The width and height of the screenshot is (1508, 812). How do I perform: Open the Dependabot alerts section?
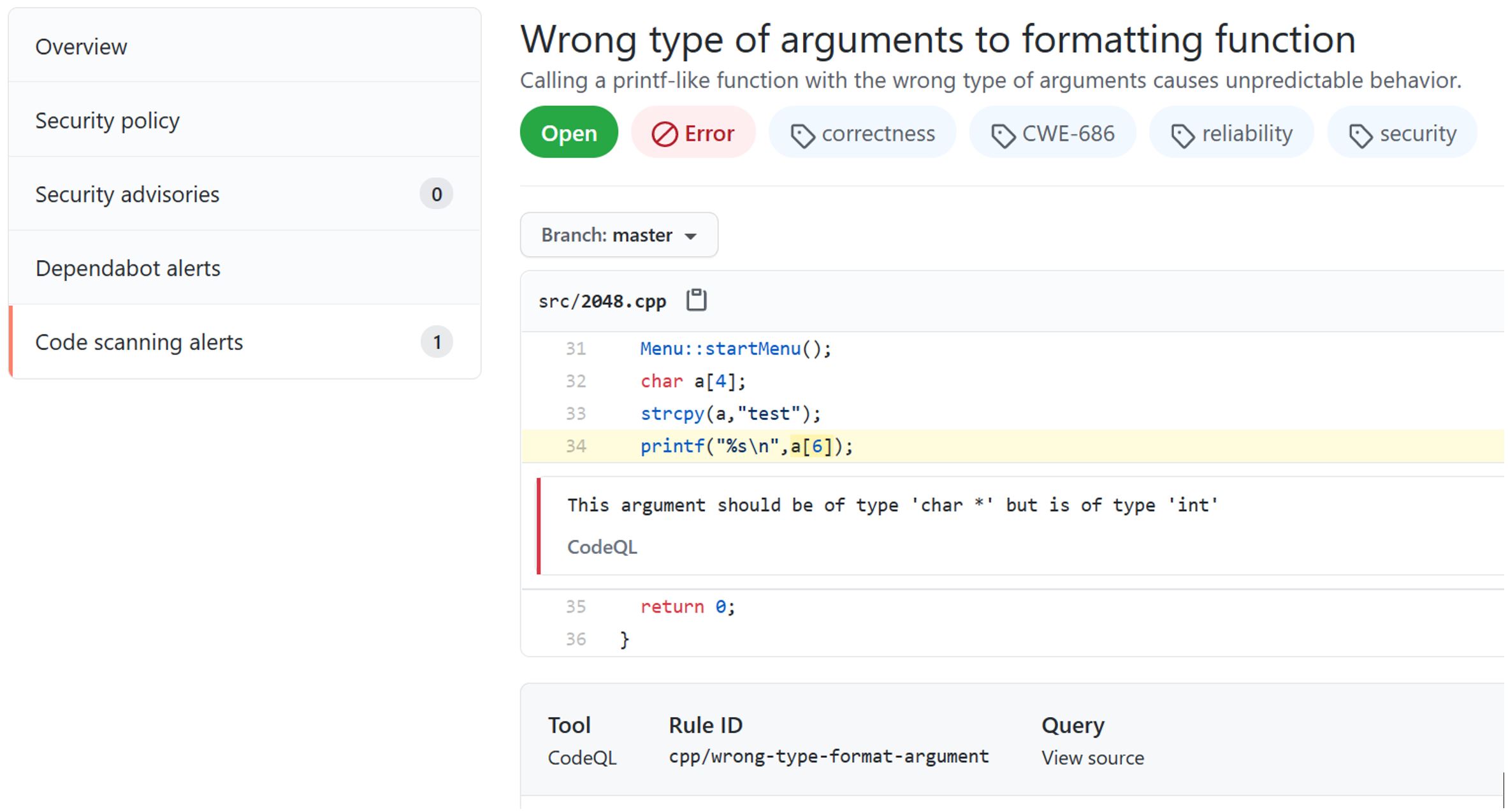127,268
